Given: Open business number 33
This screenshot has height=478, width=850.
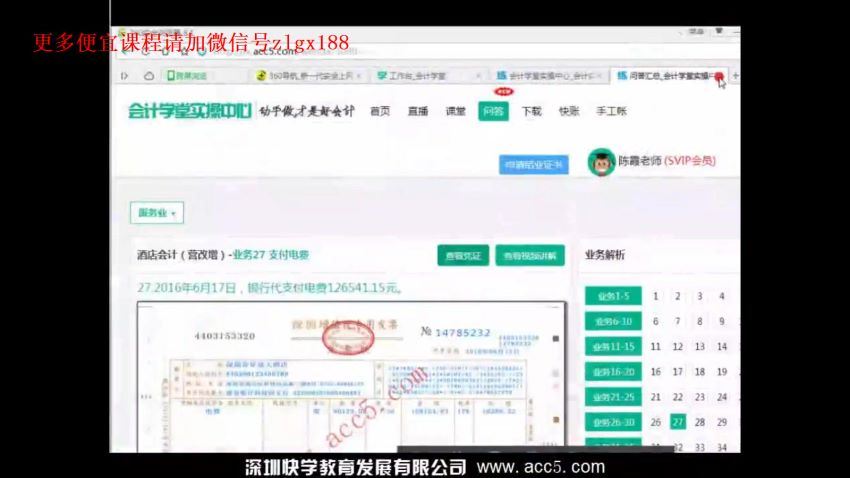Looking at the screenshot, I should (700, 447).
